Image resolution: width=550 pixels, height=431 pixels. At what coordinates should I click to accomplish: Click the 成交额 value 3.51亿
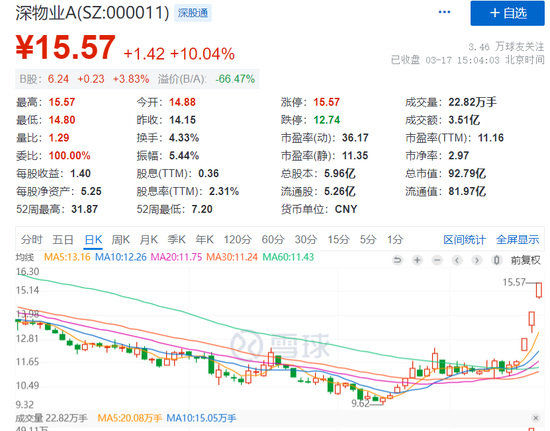(x=464, y=120)
